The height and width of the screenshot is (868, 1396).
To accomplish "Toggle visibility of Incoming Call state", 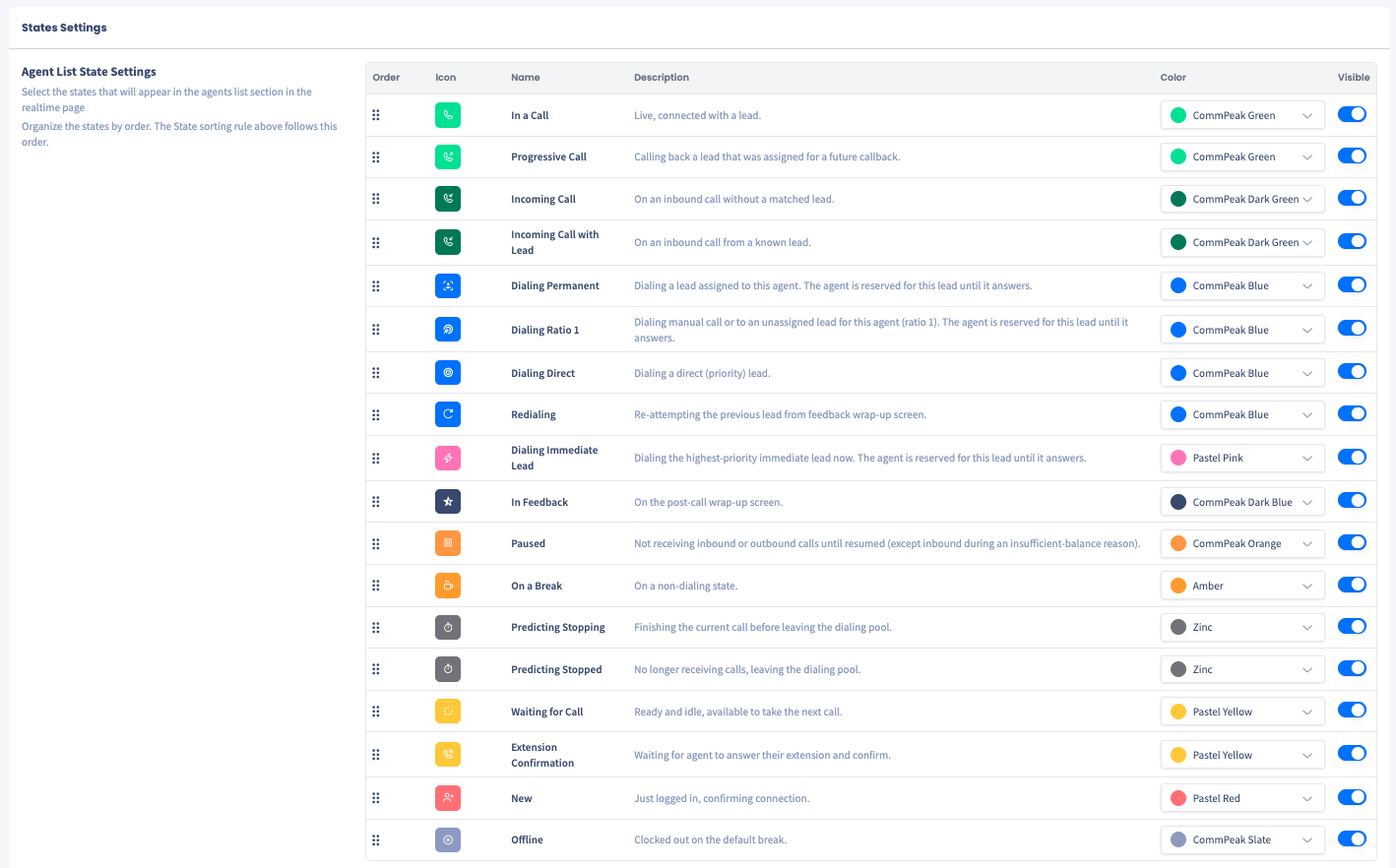I will pyautogui.click(x=1352, y=198).
